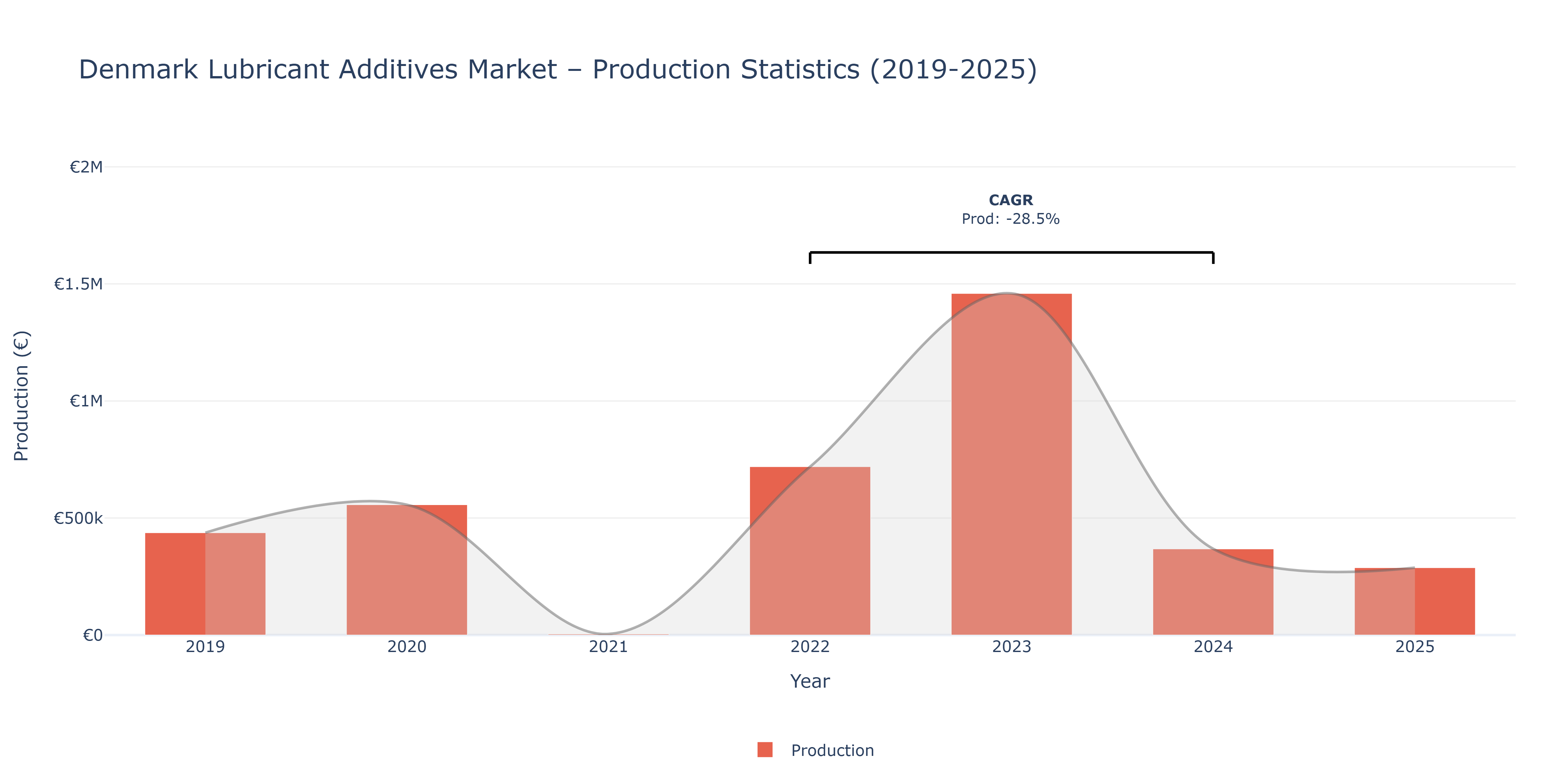This screenshot has width=1568, height=784.
Task: Click the 2024 x-axis label
Action: [1213, 646]
